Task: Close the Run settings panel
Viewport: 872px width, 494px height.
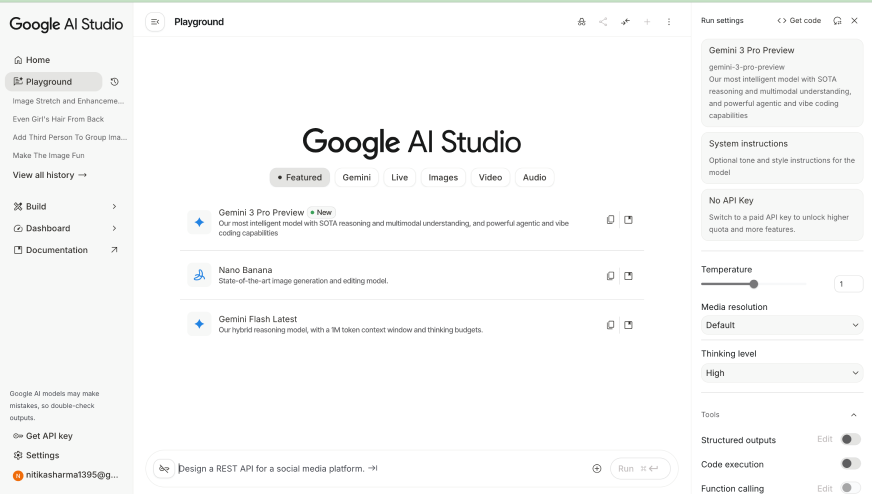Action: [855, 21]
